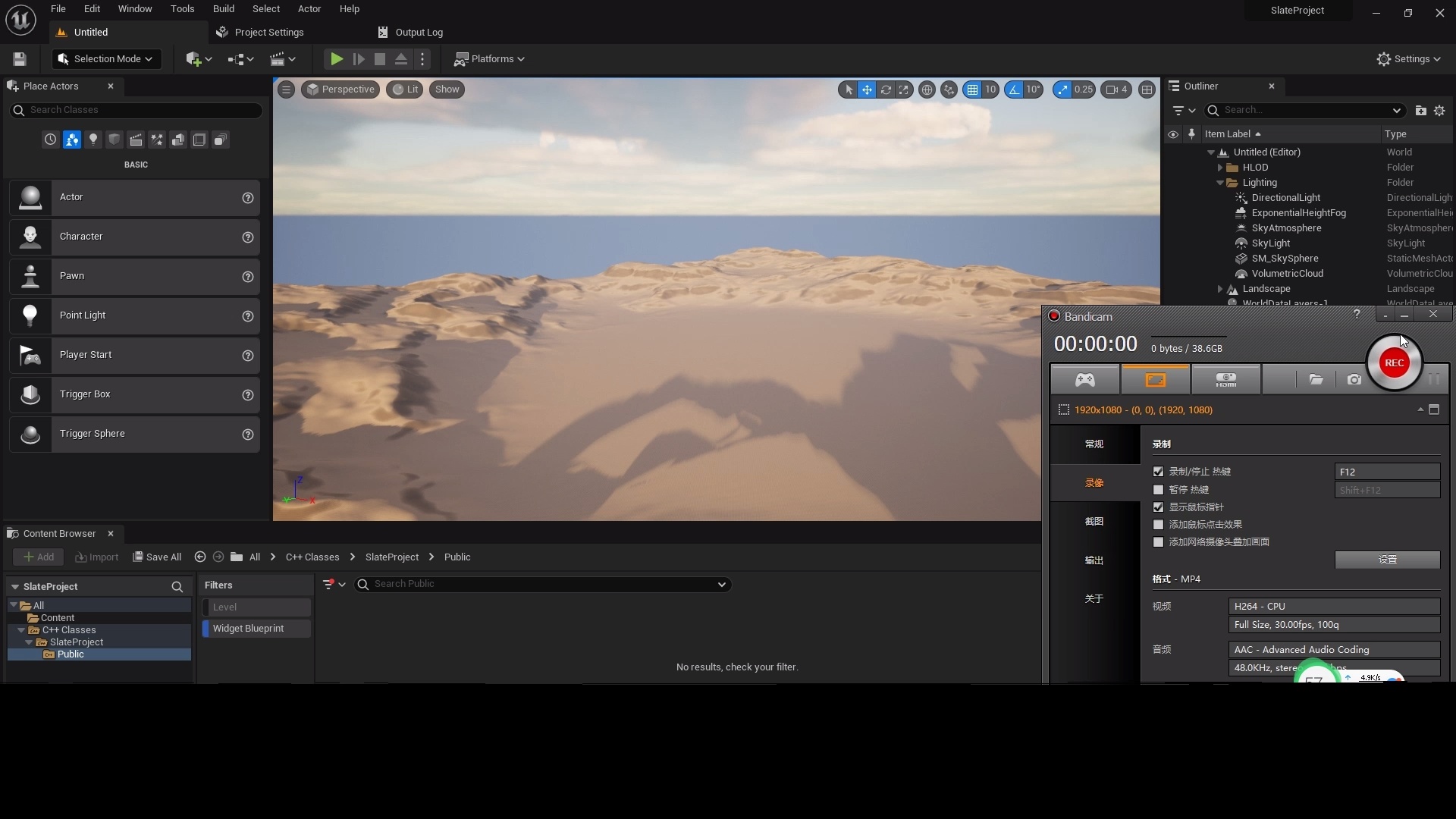Click Save All in Content Browser

point(157,557)
